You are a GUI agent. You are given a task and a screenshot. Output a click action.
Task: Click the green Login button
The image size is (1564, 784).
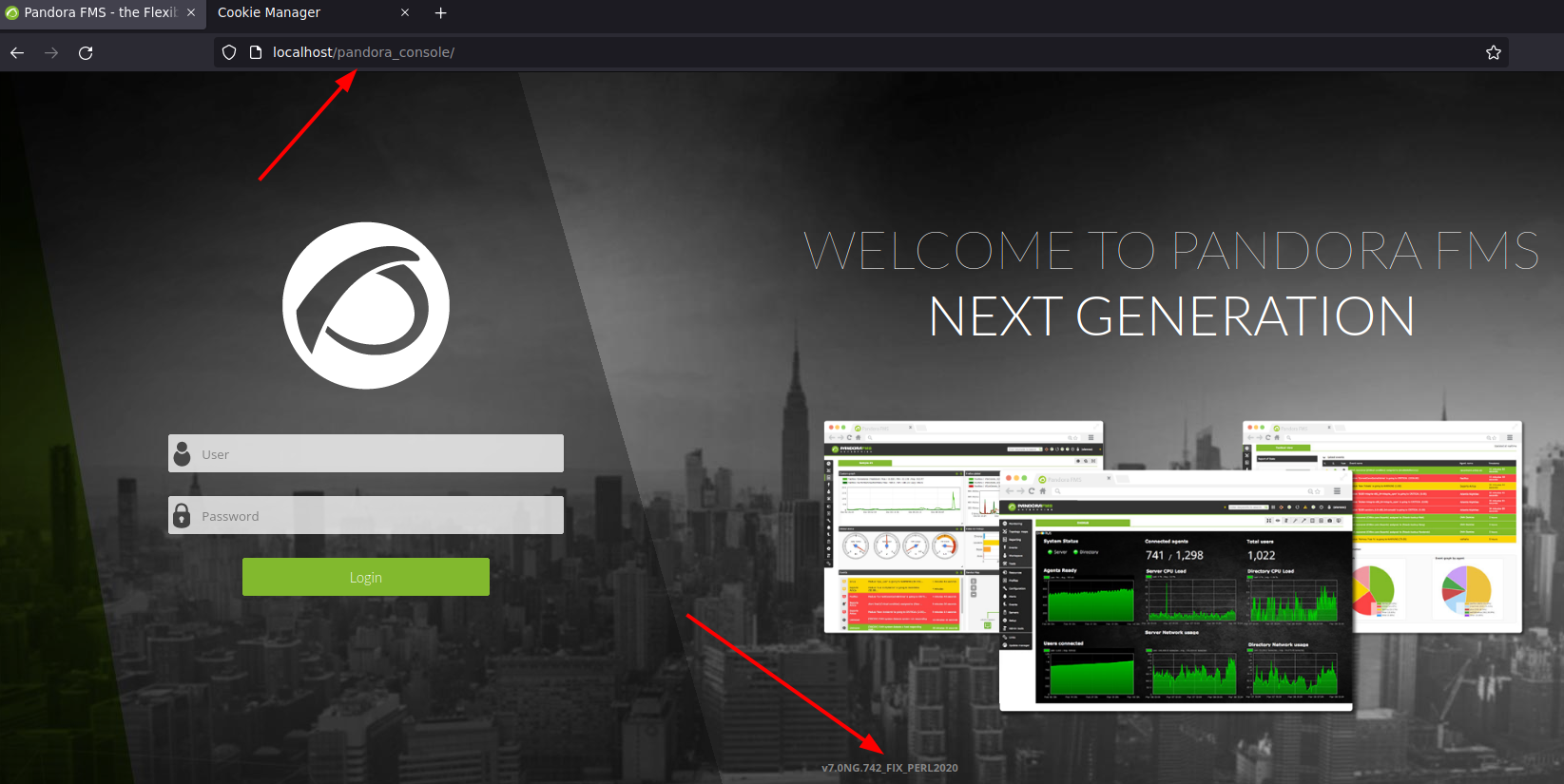click(366, 577)
